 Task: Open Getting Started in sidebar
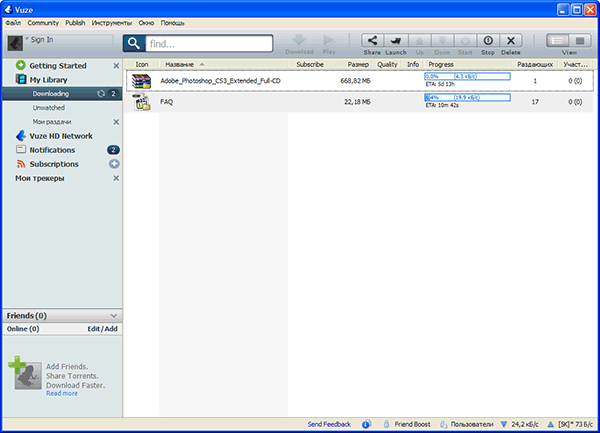point(58,66)
